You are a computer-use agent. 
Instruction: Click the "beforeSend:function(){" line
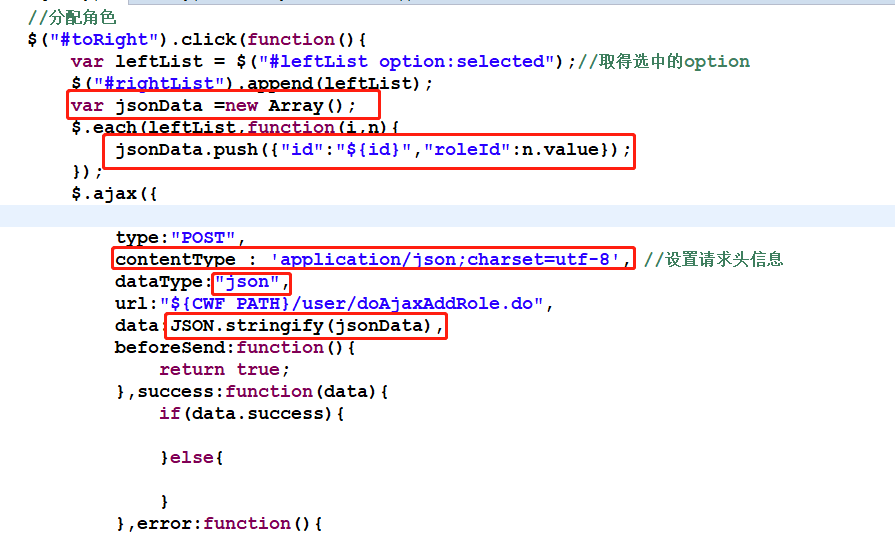click(x=235, y=348)
